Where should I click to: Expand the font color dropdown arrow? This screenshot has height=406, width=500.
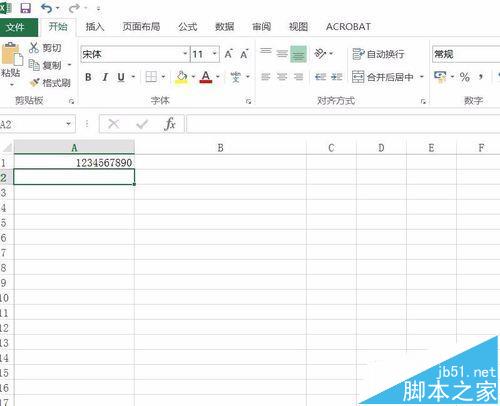(x=218, y=77)
